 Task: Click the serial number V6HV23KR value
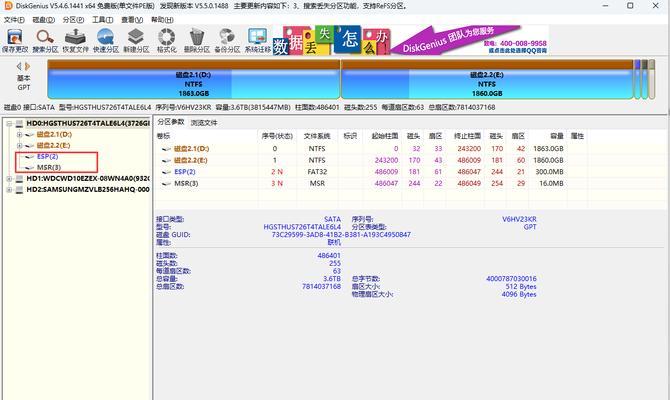click(x=519, y=219)
